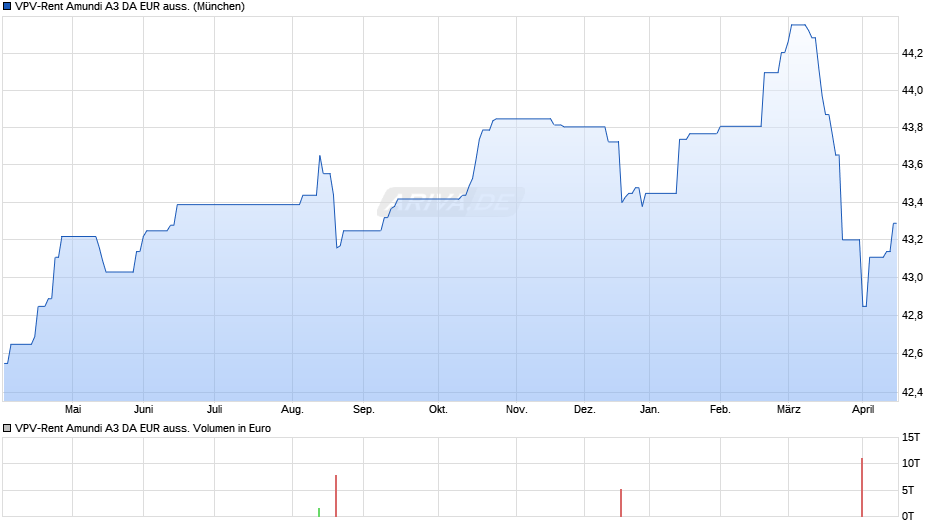Click the blue legend square for VPV-Rent Amundi
The image size is (940, 526).
pyautogui.click(x=7, y=7)
